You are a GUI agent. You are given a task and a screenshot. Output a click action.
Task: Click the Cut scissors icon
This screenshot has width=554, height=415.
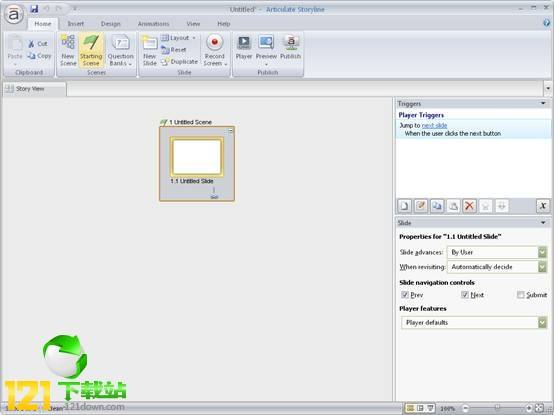(31, 44)
